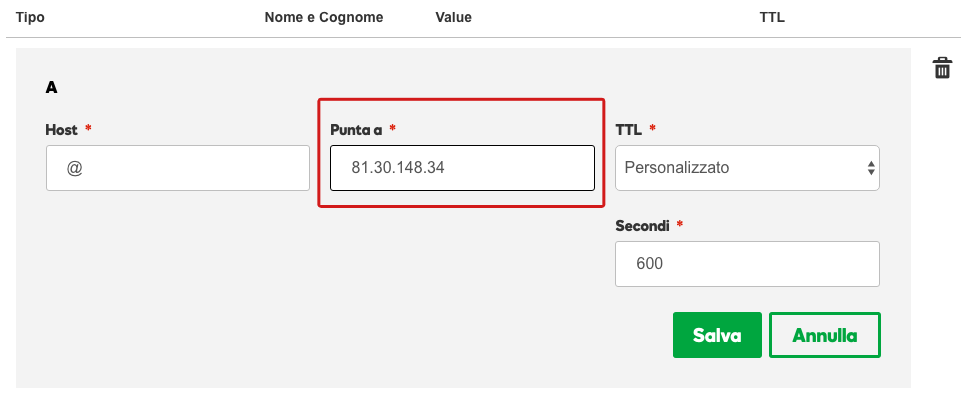Click the Punta a IP address field
Viewport: 964px width, 405px height.
(x=462, y=168)
